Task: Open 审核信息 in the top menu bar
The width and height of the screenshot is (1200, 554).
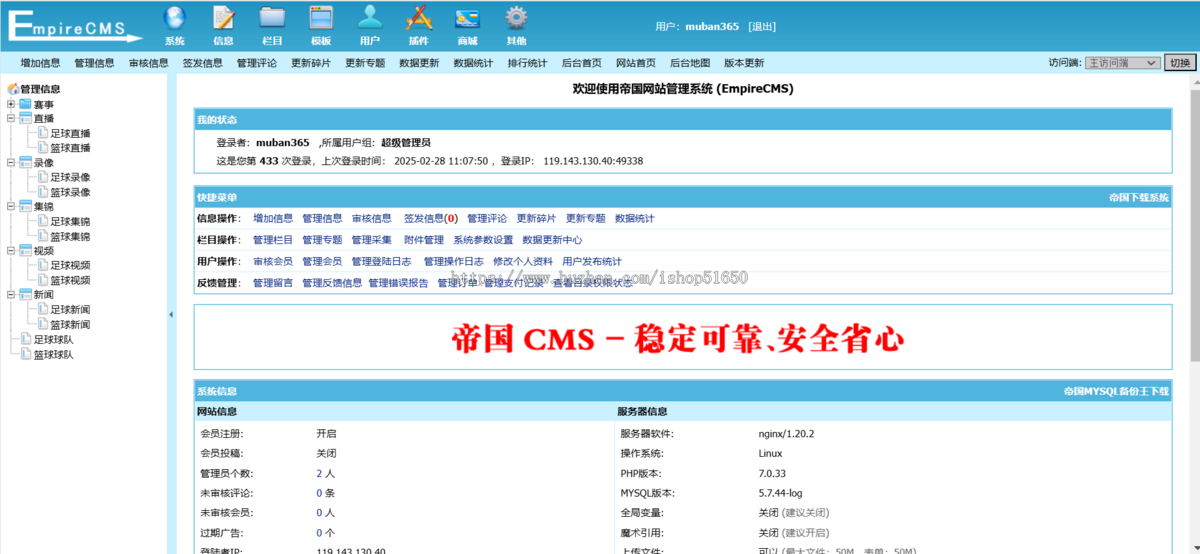Action: click(148, 63)
